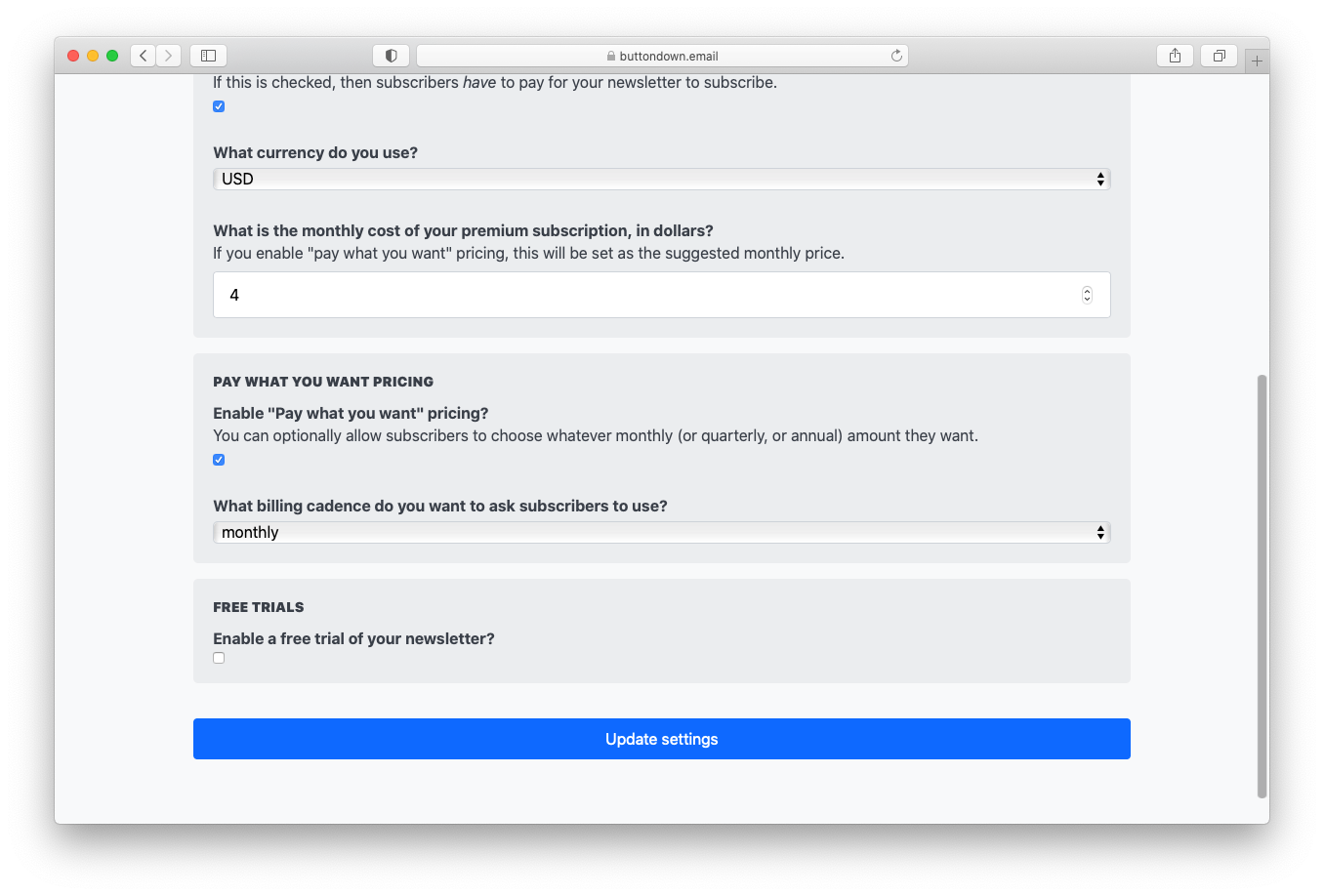Uncheck the required paid subscription checkbox

click(x=219, y=106)
